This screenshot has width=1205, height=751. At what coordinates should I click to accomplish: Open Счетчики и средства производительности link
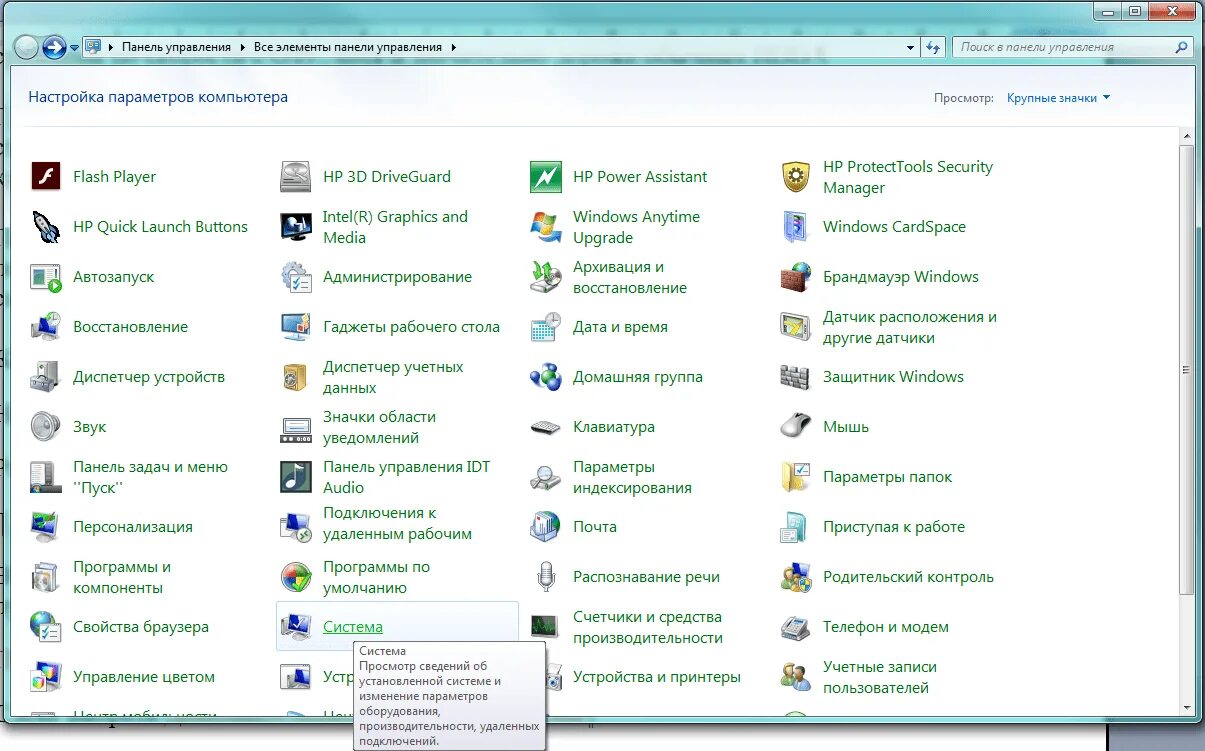click(648, 627)
